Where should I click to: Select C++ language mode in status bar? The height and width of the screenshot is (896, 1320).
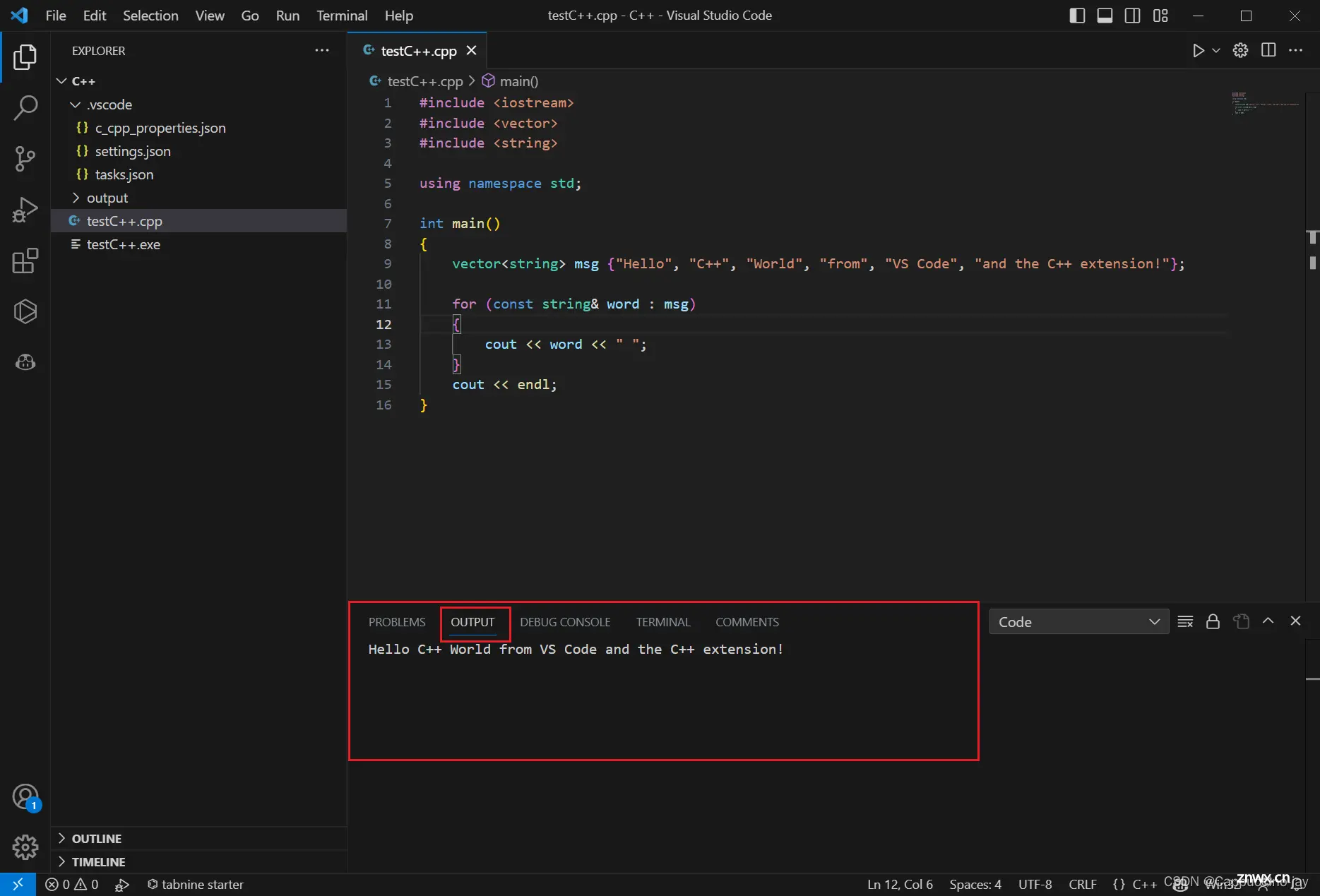click(x=1144, y=884)
